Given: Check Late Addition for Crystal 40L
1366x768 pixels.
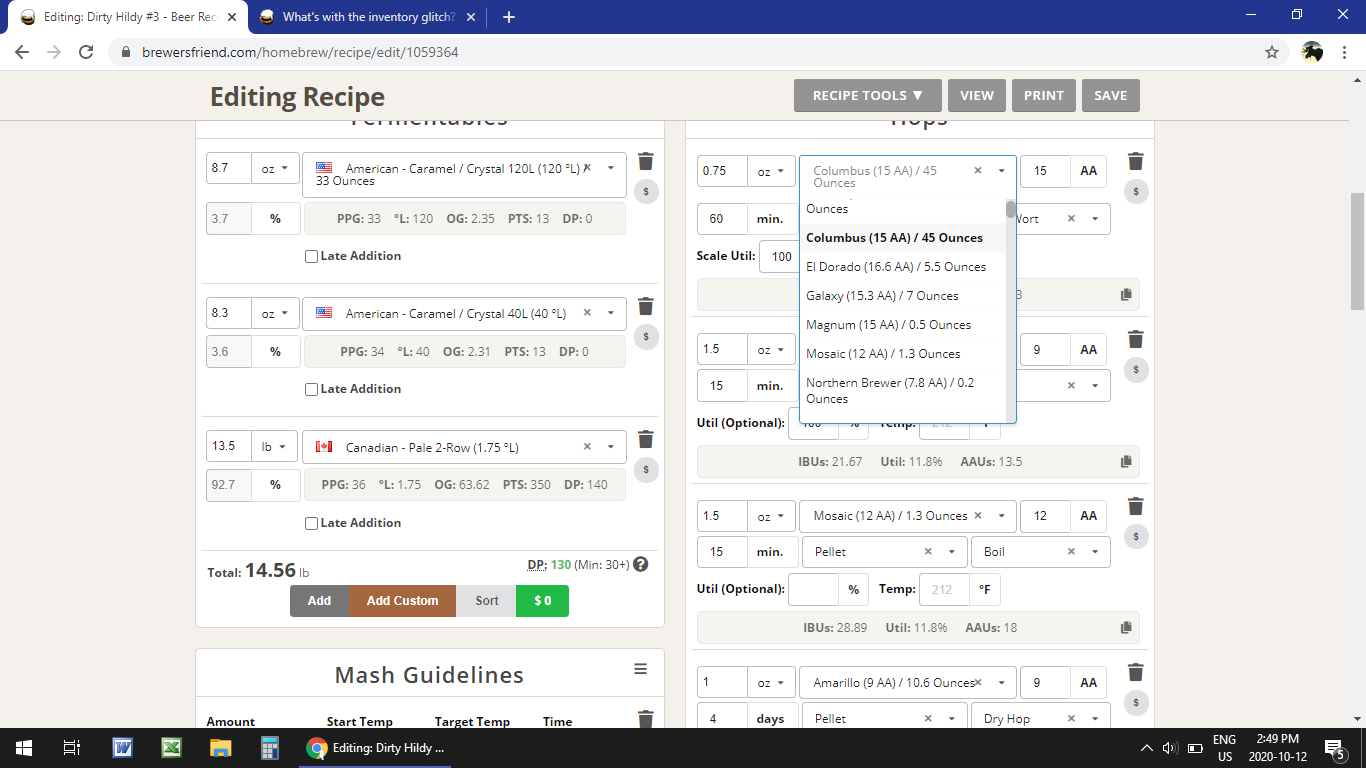Looking at the screenshot, I should tap(312, 389).
